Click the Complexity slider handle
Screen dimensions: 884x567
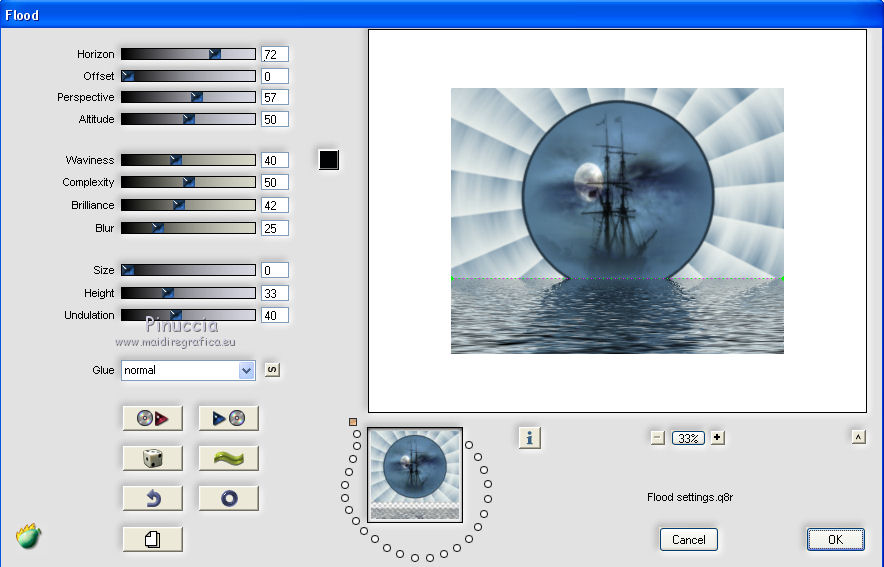coord(188,182)
